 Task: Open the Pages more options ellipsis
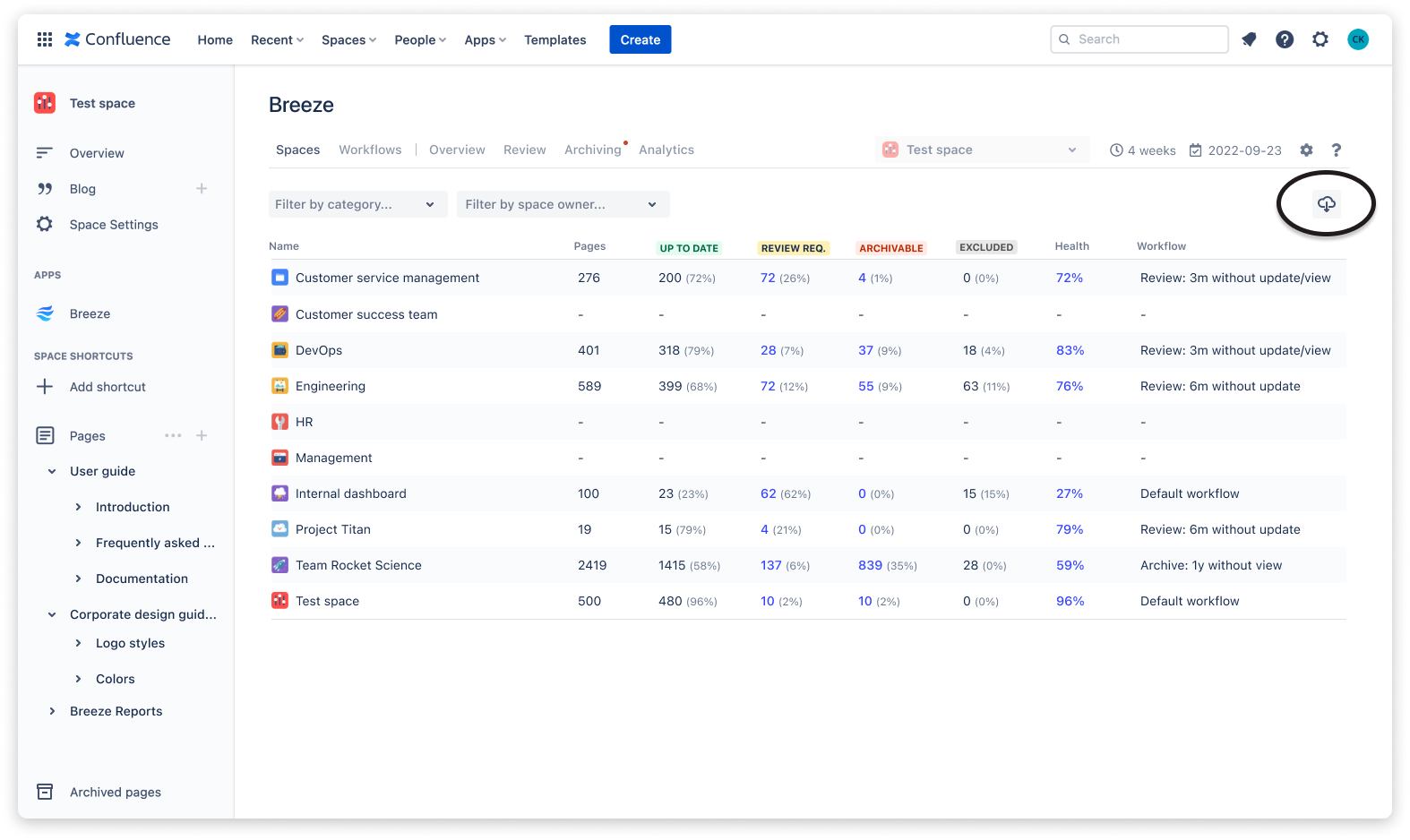coord(173,435)
